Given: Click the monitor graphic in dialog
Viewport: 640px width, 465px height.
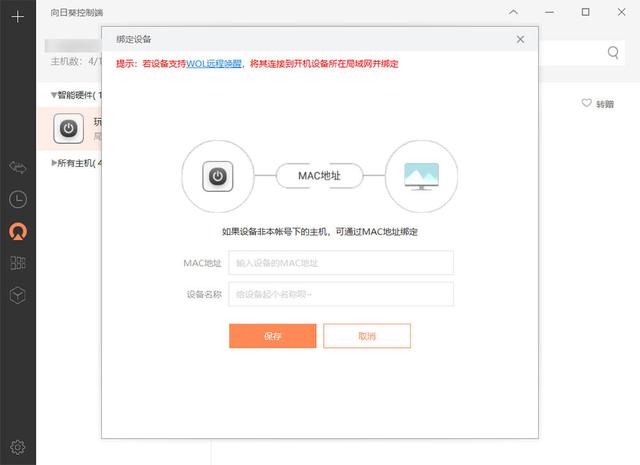Looking at the screenshot, I should tap(421, 176).
